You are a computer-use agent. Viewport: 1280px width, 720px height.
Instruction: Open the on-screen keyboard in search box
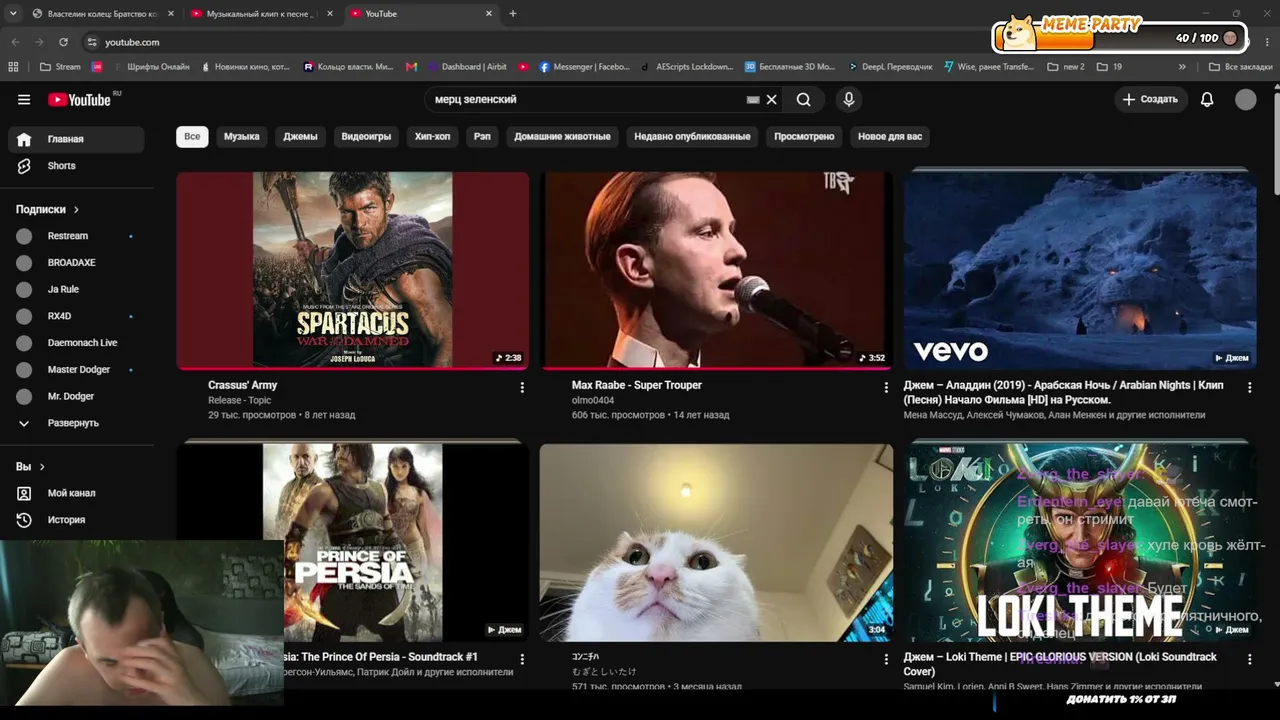[753, 100]
